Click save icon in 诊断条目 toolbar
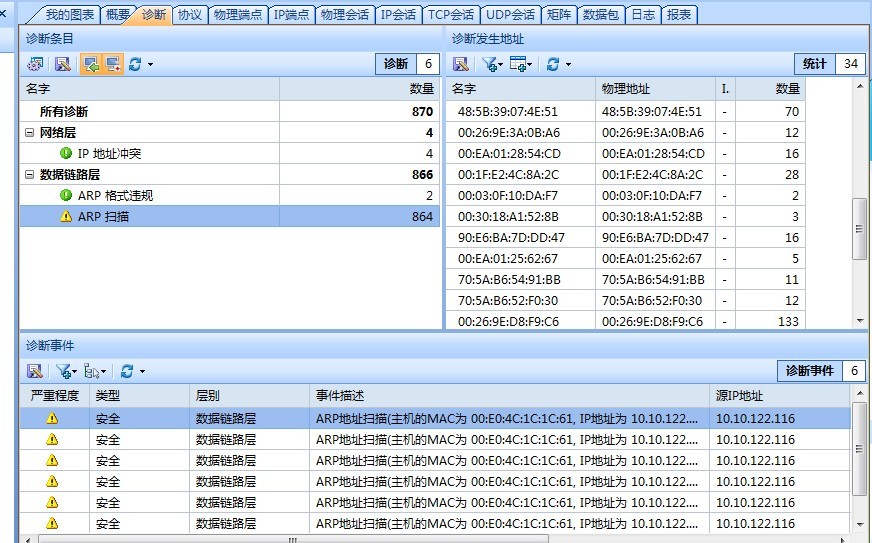This screenshot has height=543, width=872. 62,64
